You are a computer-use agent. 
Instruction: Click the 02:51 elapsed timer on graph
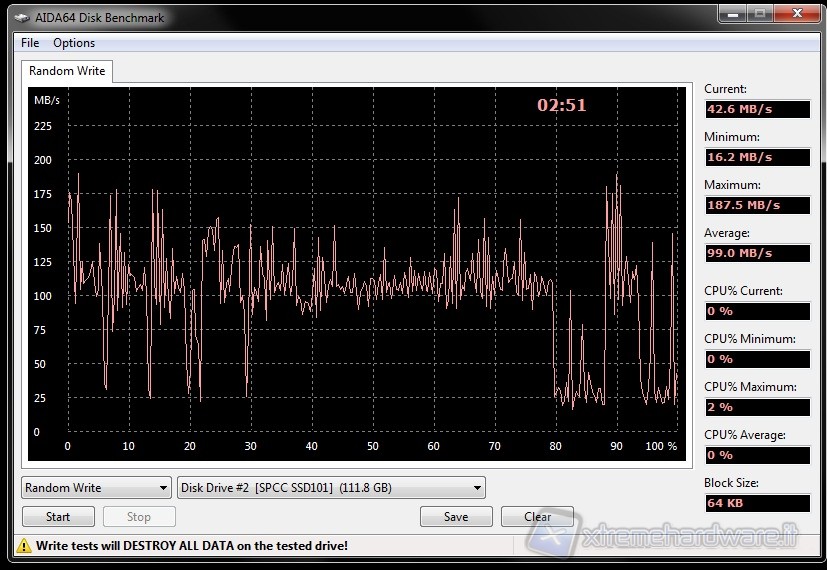(562, 105)
